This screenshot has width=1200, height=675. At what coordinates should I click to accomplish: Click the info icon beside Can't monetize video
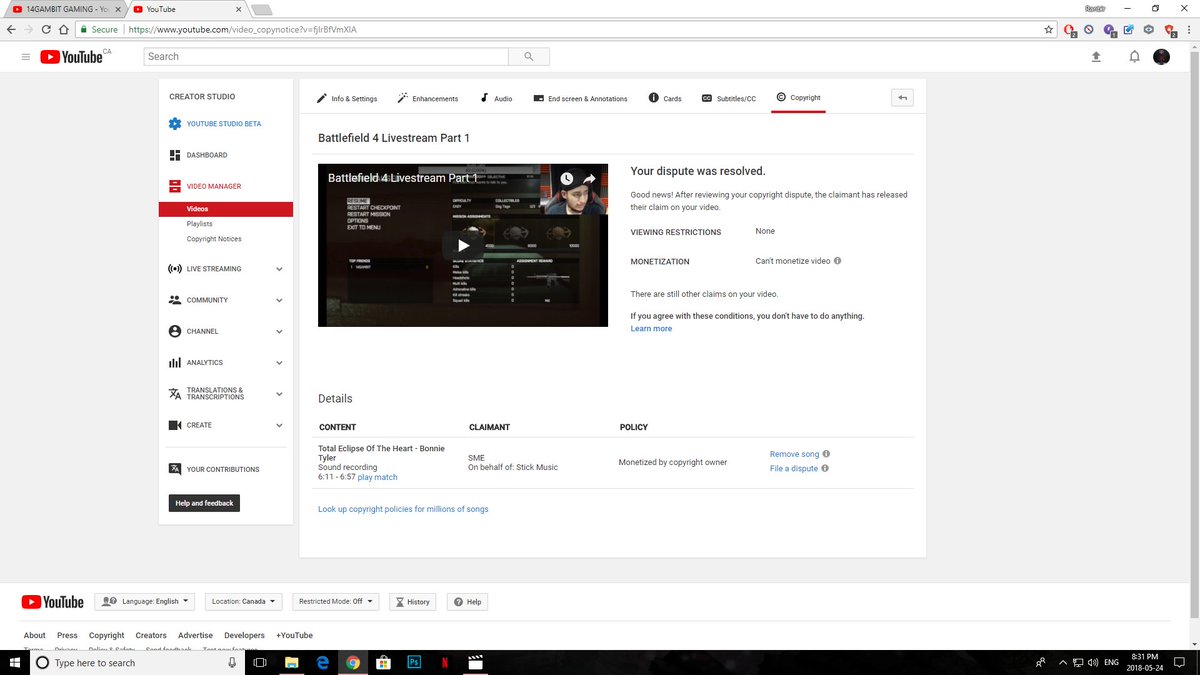(837, 261)
